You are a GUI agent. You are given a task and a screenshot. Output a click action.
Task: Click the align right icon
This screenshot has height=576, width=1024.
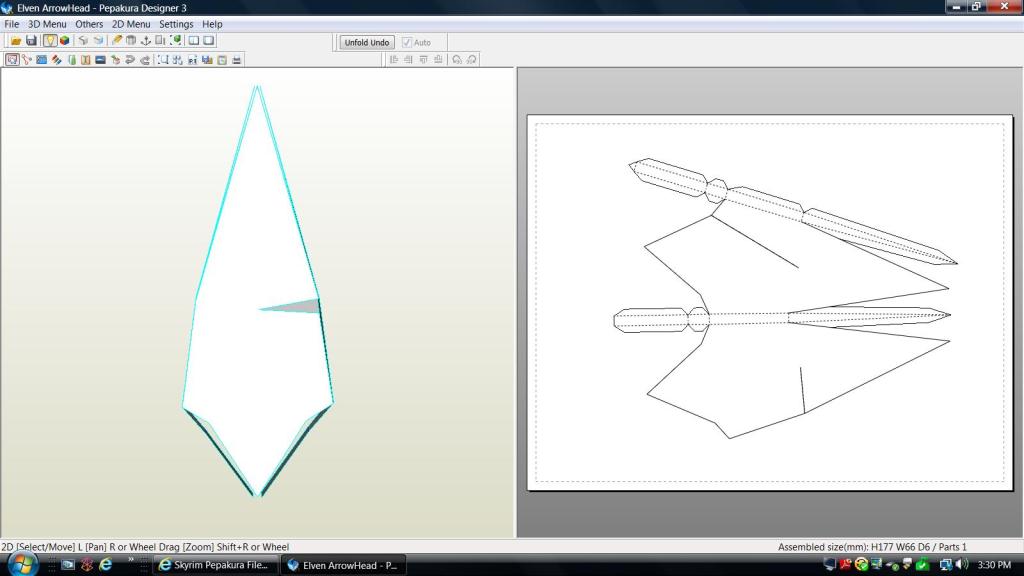408,60
